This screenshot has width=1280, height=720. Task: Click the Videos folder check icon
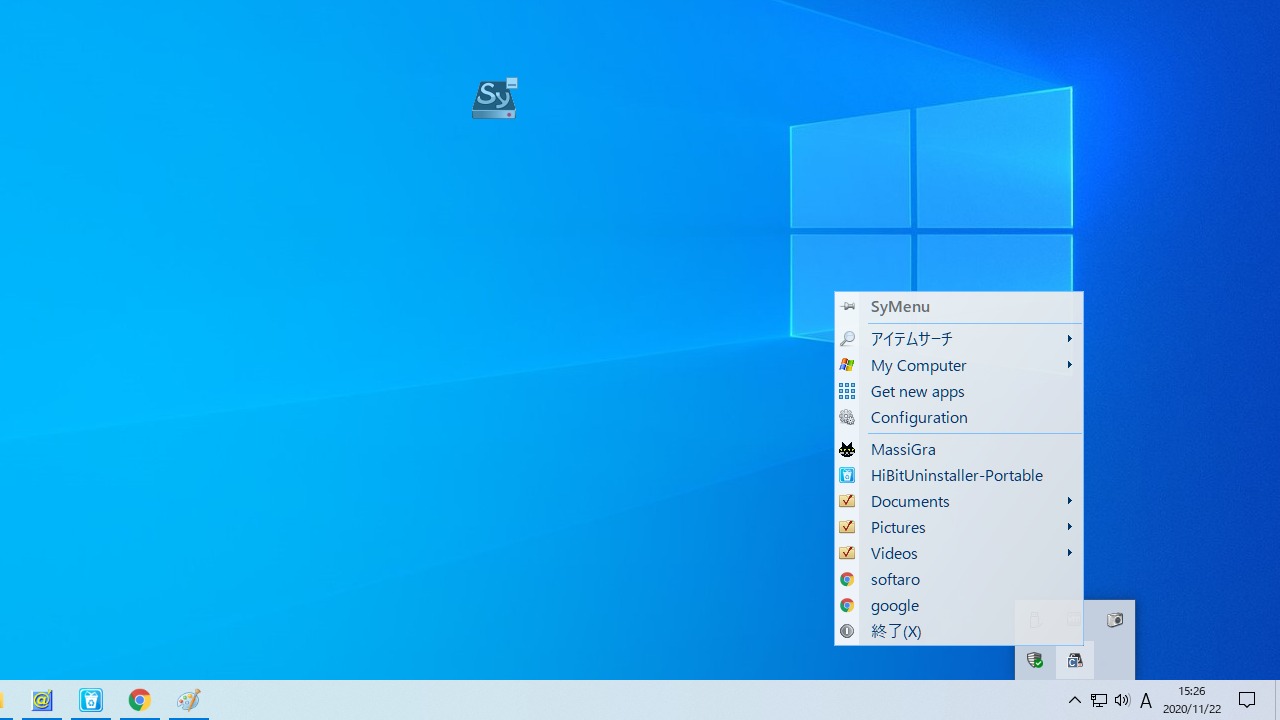(847, 553)
